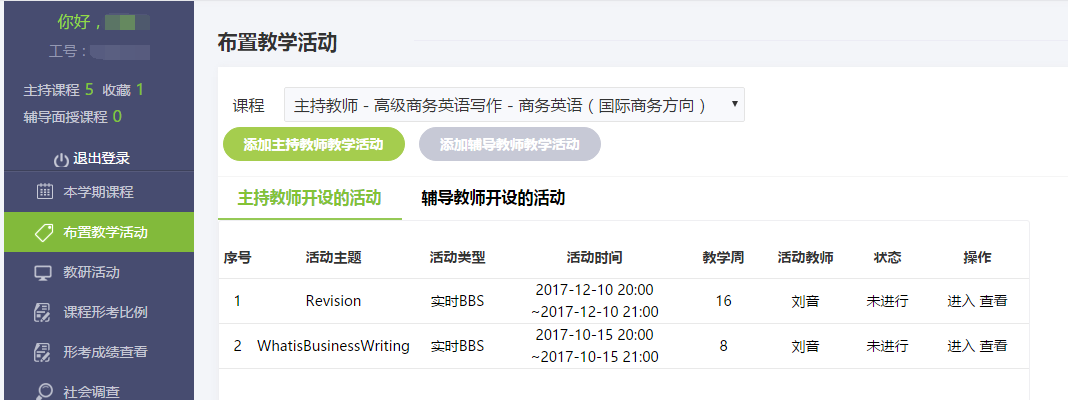Click 添加辅导教师教学活动 button
Viewport: 1068px width, 400px height.
click(509, 144)
